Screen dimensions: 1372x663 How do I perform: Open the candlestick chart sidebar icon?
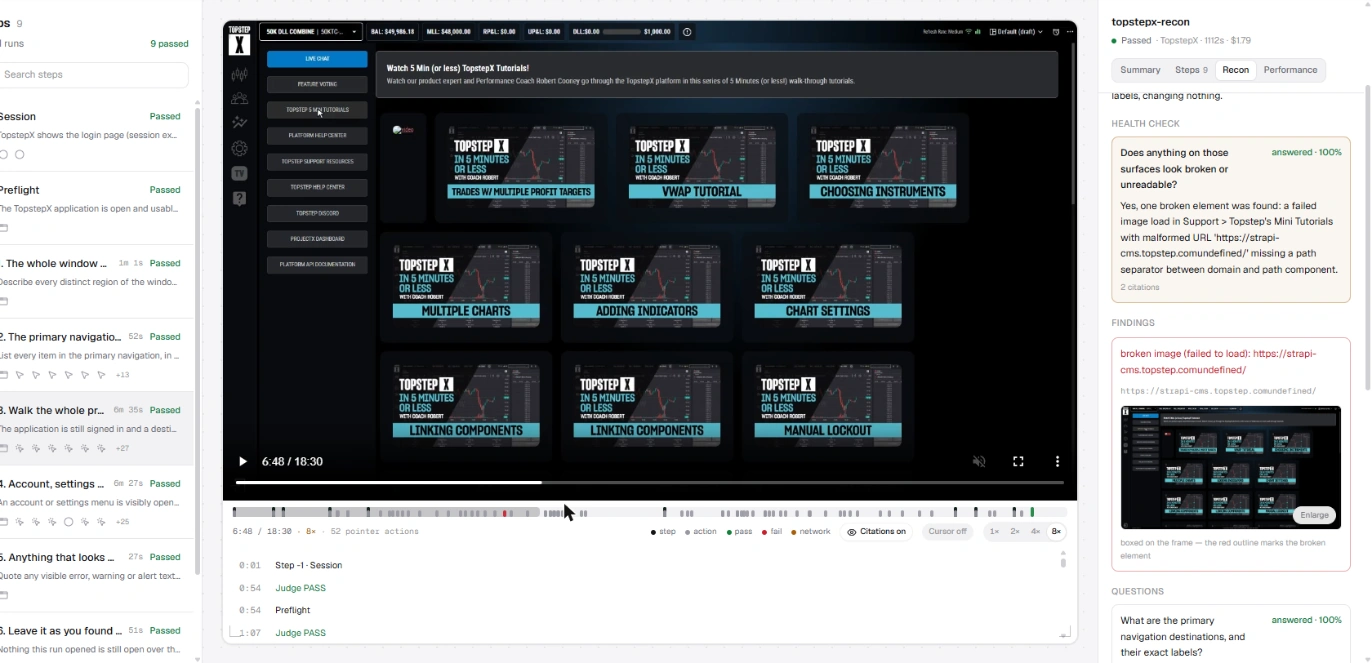[x=239, y=74]
